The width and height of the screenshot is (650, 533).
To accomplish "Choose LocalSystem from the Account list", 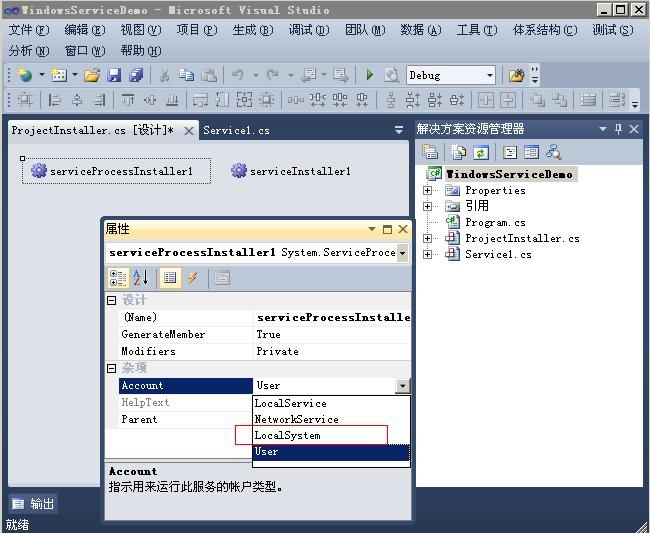I will click(287, 436).
